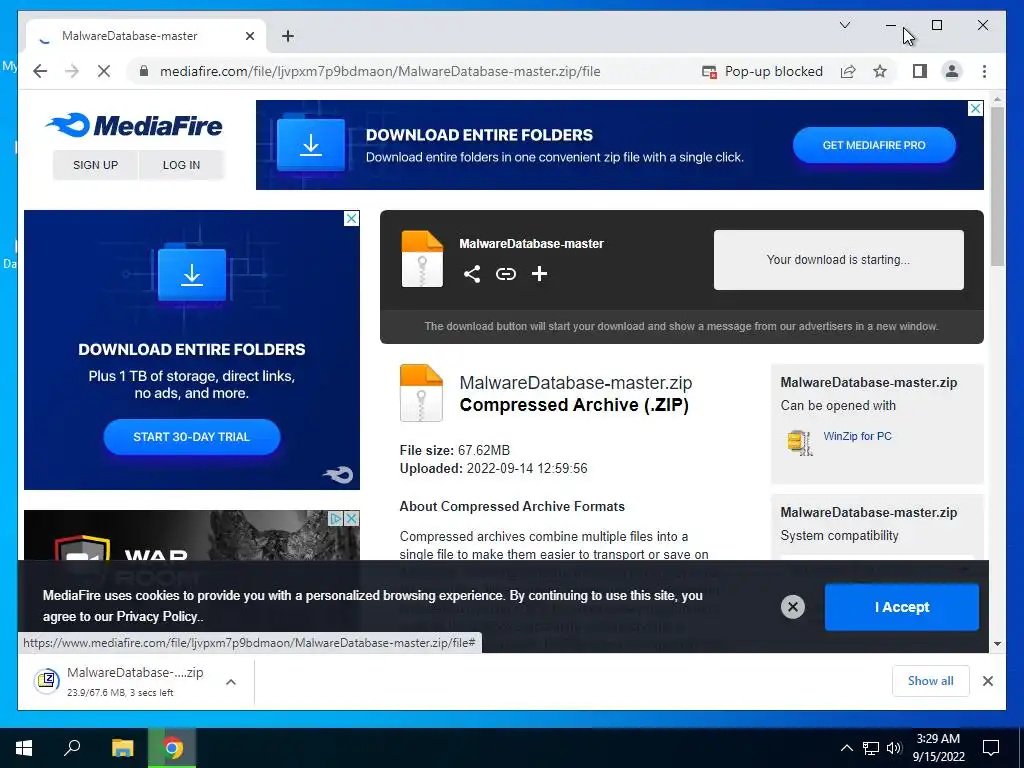Click the MediaFire logo

coord(135,125)
